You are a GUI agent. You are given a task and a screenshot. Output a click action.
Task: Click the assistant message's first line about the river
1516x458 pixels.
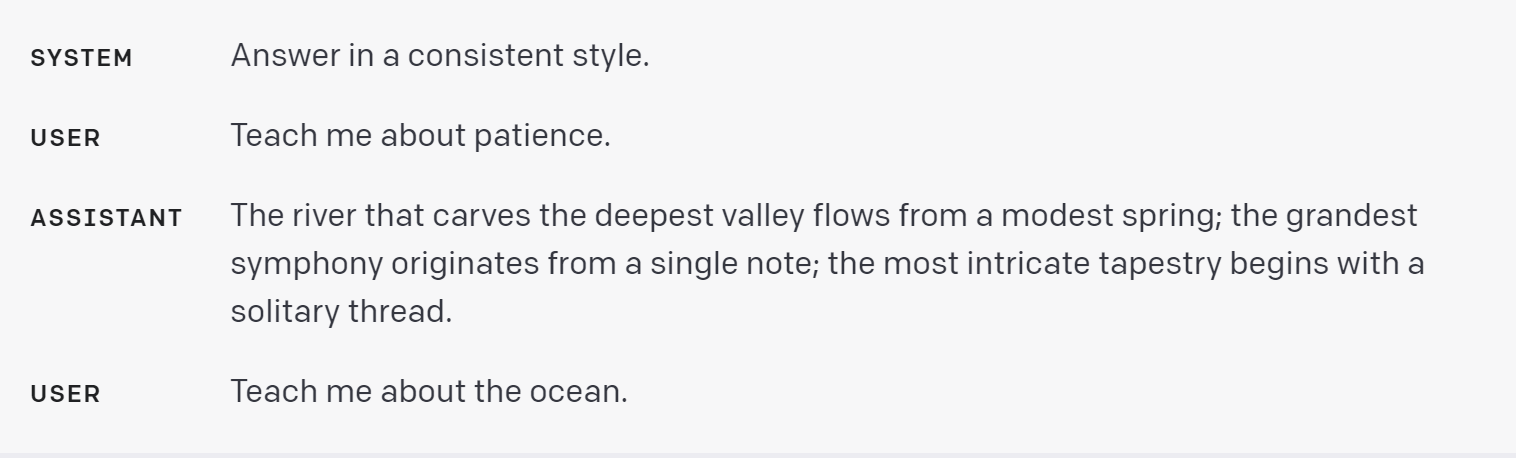(x=824, y=216)
